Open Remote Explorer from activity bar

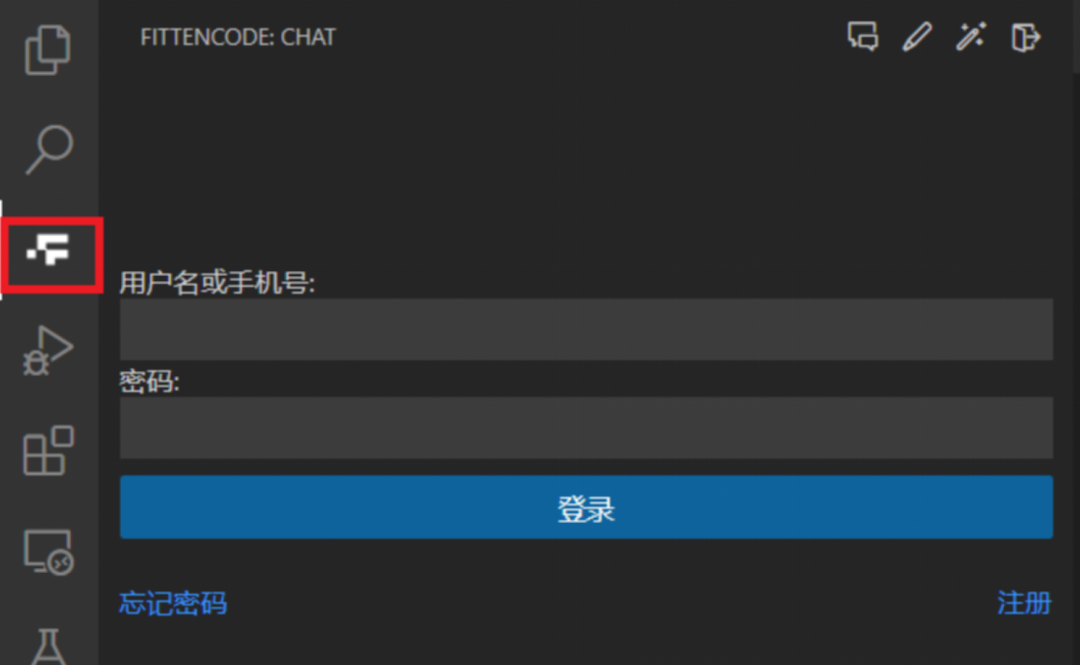(48, 551)
